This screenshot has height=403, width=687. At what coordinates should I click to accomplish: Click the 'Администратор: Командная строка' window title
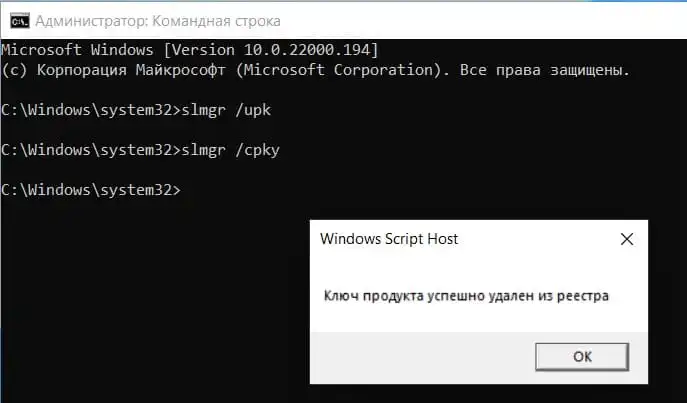(158, 21)
